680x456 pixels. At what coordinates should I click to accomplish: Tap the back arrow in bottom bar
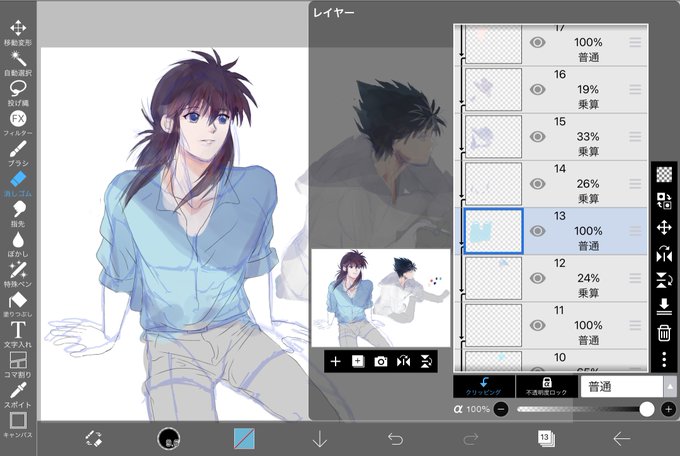(621, 439)
